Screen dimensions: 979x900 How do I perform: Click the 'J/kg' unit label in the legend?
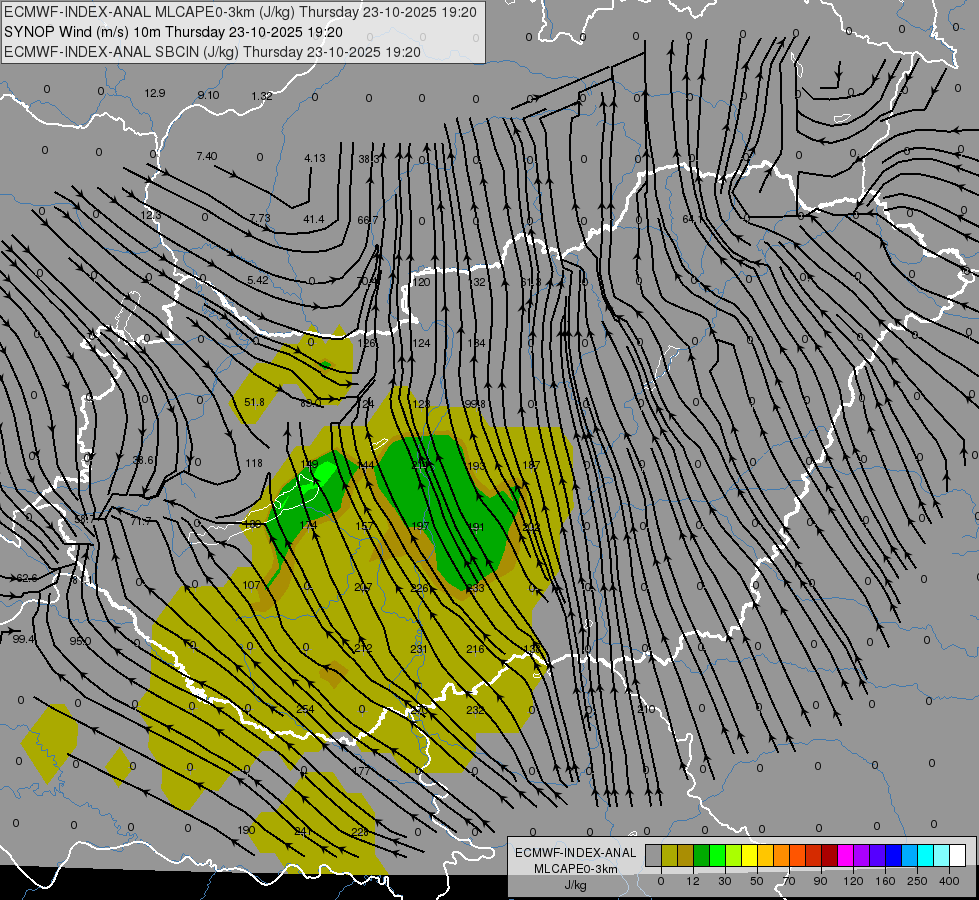[575, 885]
